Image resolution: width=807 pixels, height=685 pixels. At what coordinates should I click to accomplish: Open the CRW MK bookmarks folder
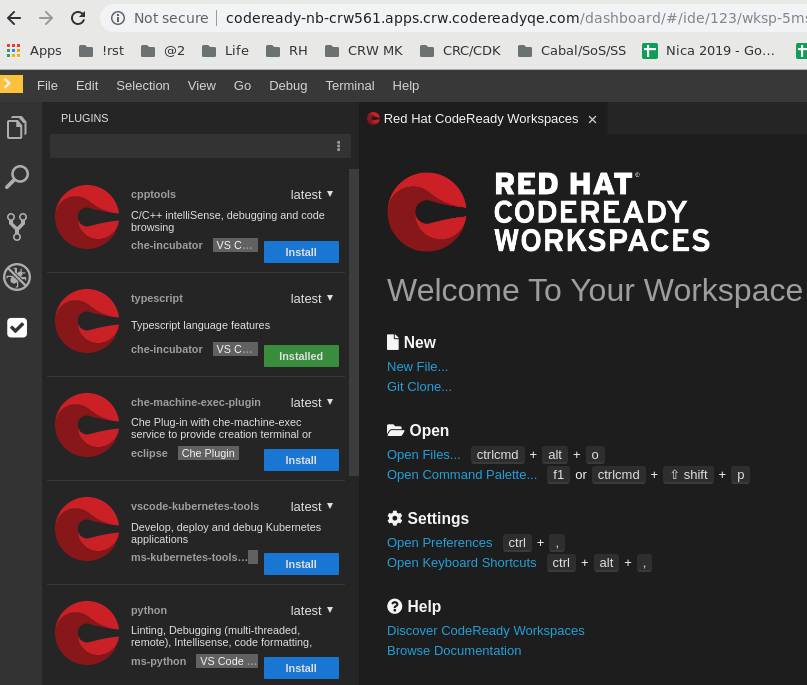[x=364, y=51]
